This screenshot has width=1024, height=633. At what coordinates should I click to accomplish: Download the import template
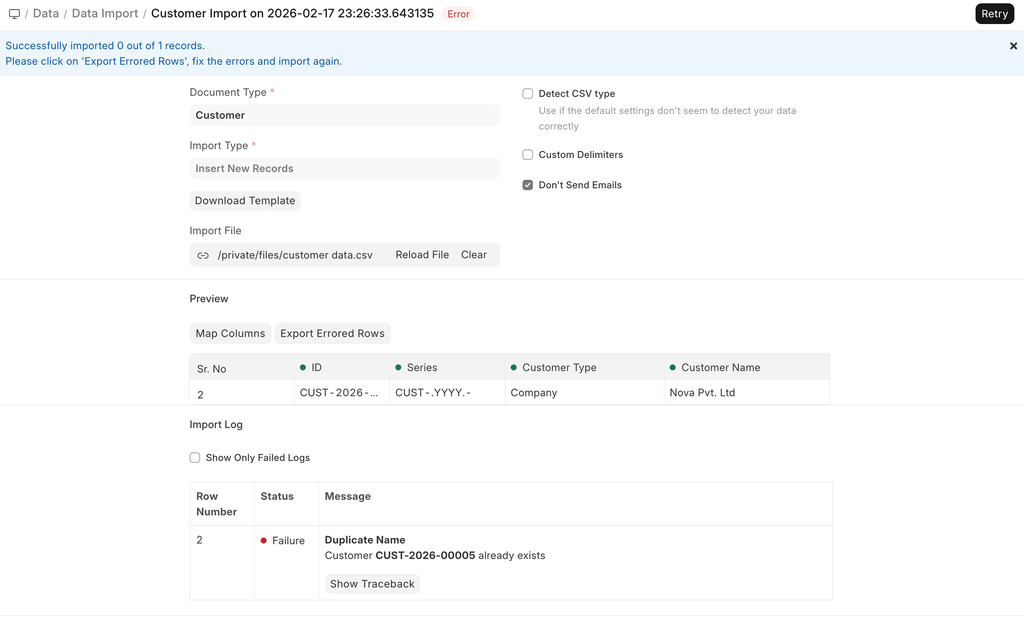245,201
